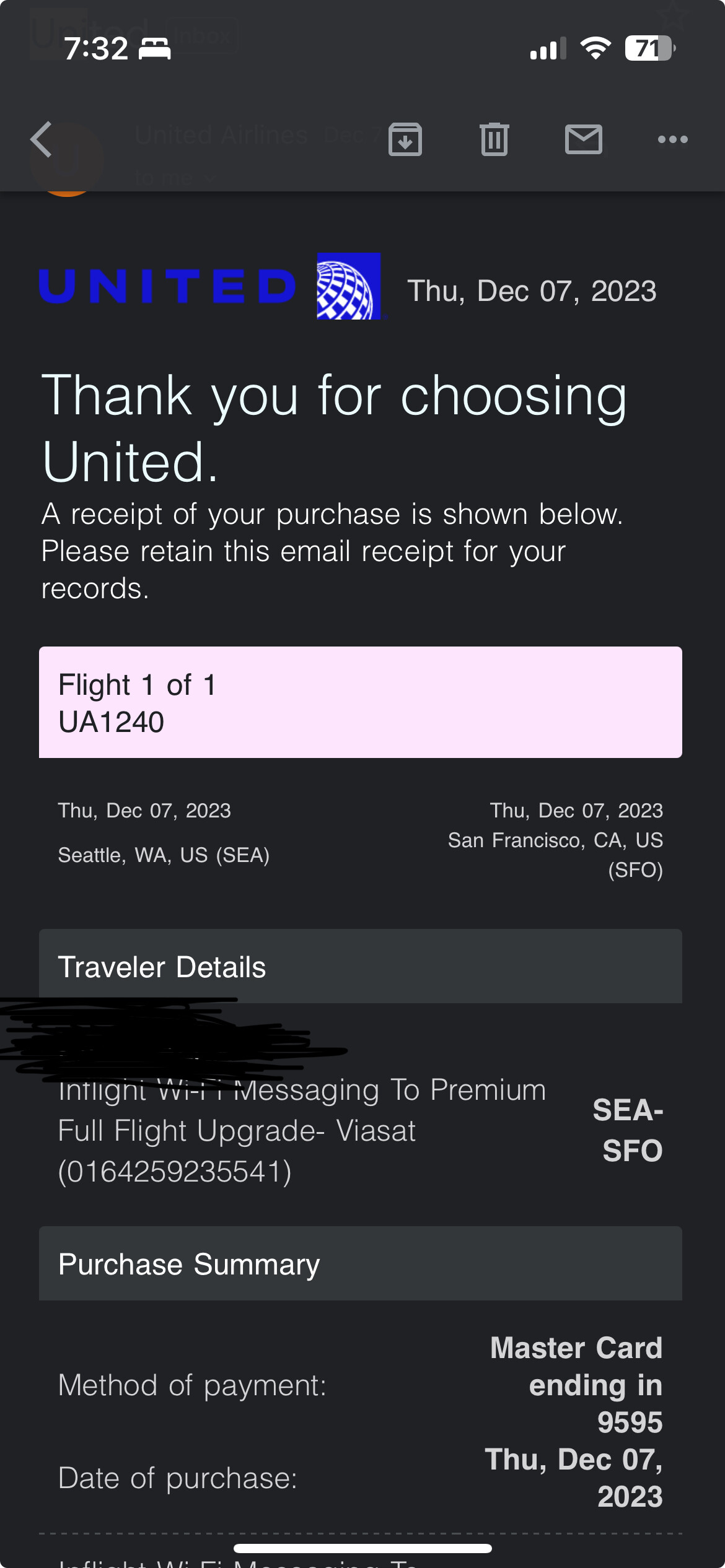This screenshot has width=725, height=1568.
Task: Tap the Flight 1 of 1 UA1240 card
Action: (x=360, y=702)
